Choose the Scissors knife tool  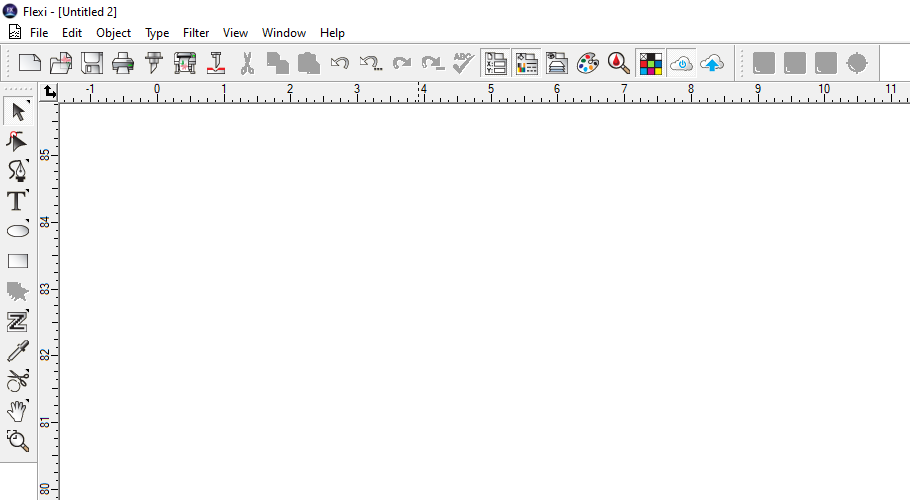18,380
